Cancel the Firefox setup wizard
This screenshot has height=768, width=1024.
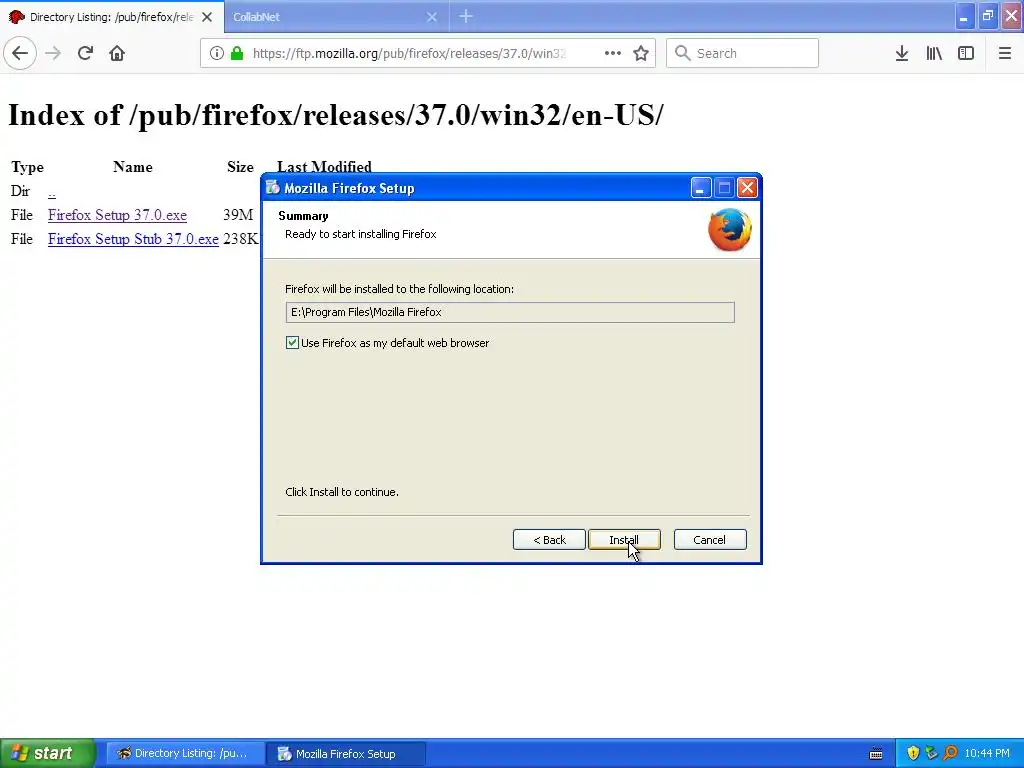click(x=710, y=539)
